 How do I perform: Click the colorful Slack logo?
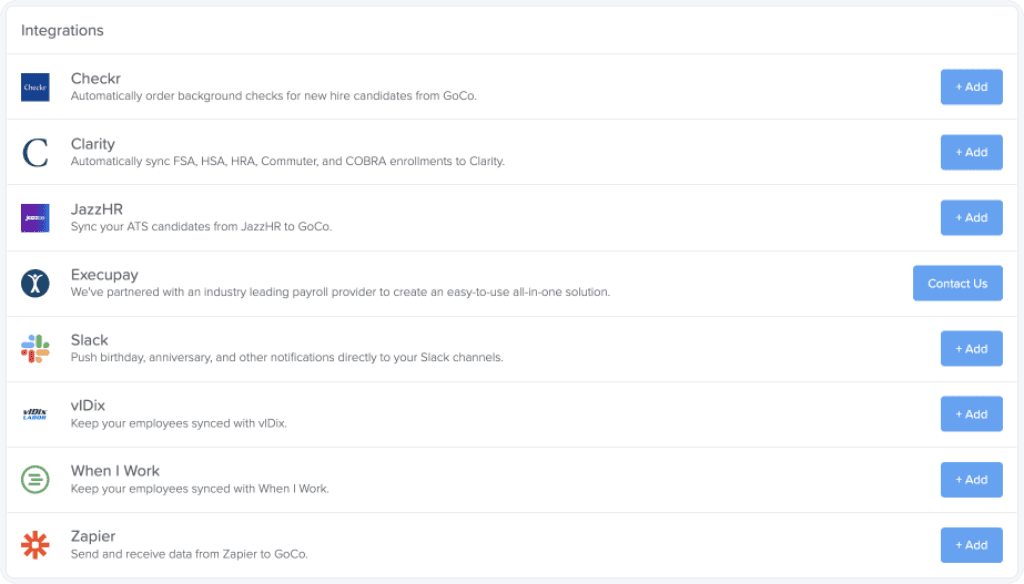(x=35, y=349)
